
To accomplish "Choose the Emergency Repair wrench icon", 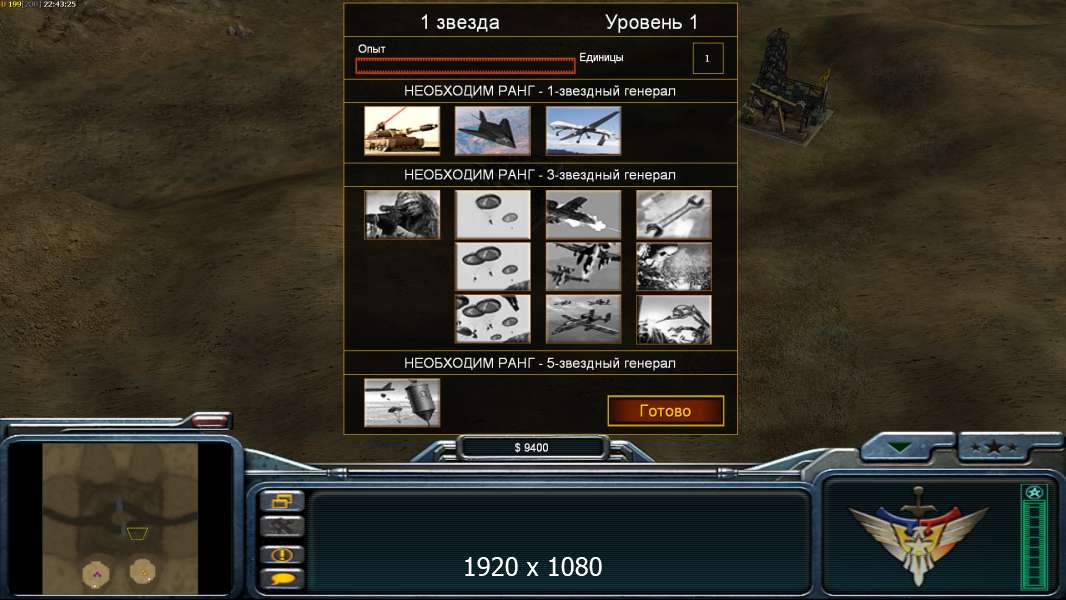I will pyautogui.click(x=674, y=215).
